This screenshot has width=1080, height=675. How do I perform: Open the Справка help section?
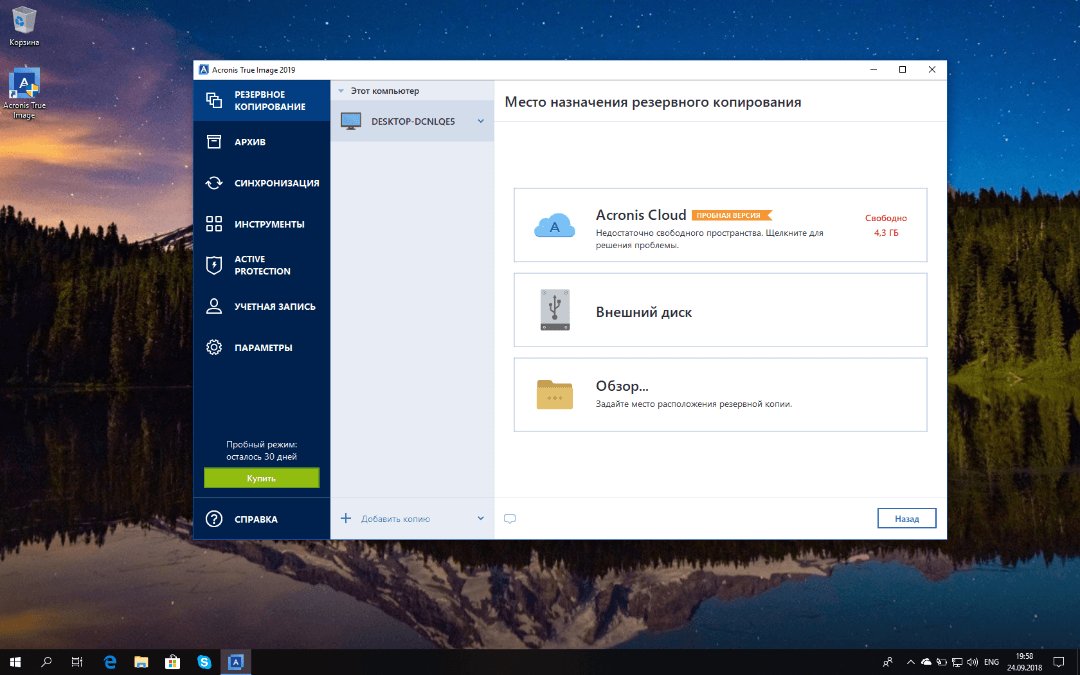(262, 519)
